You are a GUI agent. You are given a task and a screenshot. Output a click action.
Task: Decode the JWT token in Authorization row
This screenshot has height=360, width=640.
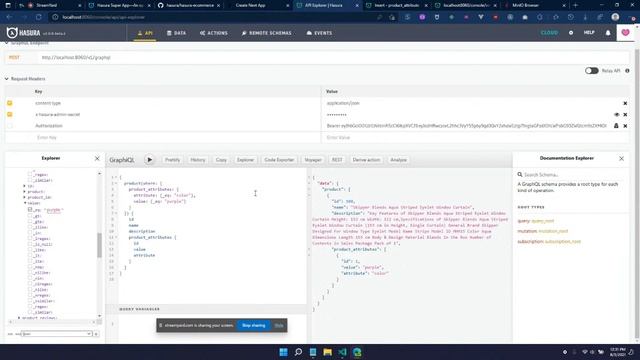(616, 126)
